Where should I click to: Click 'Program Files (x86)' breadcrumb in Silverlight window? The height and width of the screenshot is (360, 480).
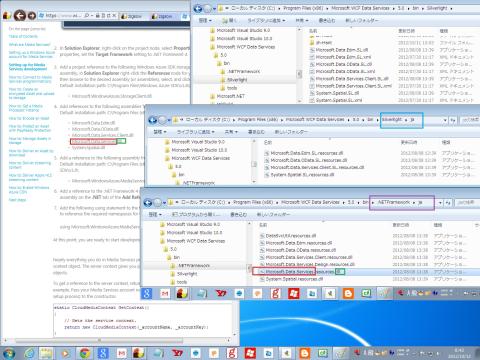click(302, 8)
